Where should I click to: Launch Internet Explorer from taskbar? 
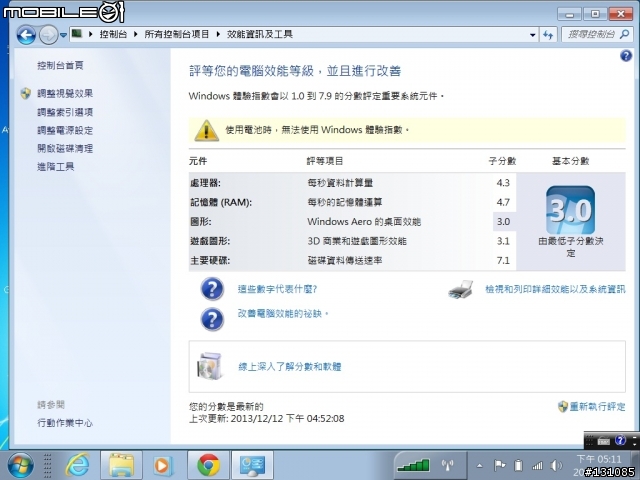(x=78, y=466)
